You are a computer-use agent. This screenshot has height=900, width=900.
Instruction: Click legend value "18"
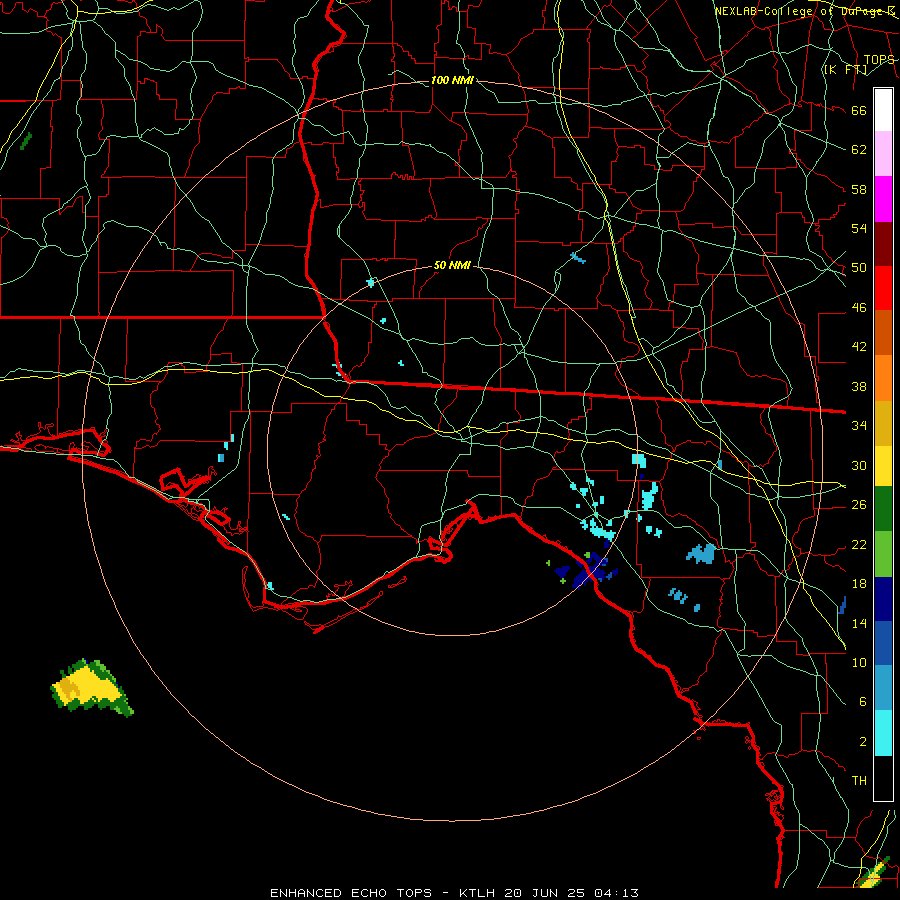click(859, 584)
